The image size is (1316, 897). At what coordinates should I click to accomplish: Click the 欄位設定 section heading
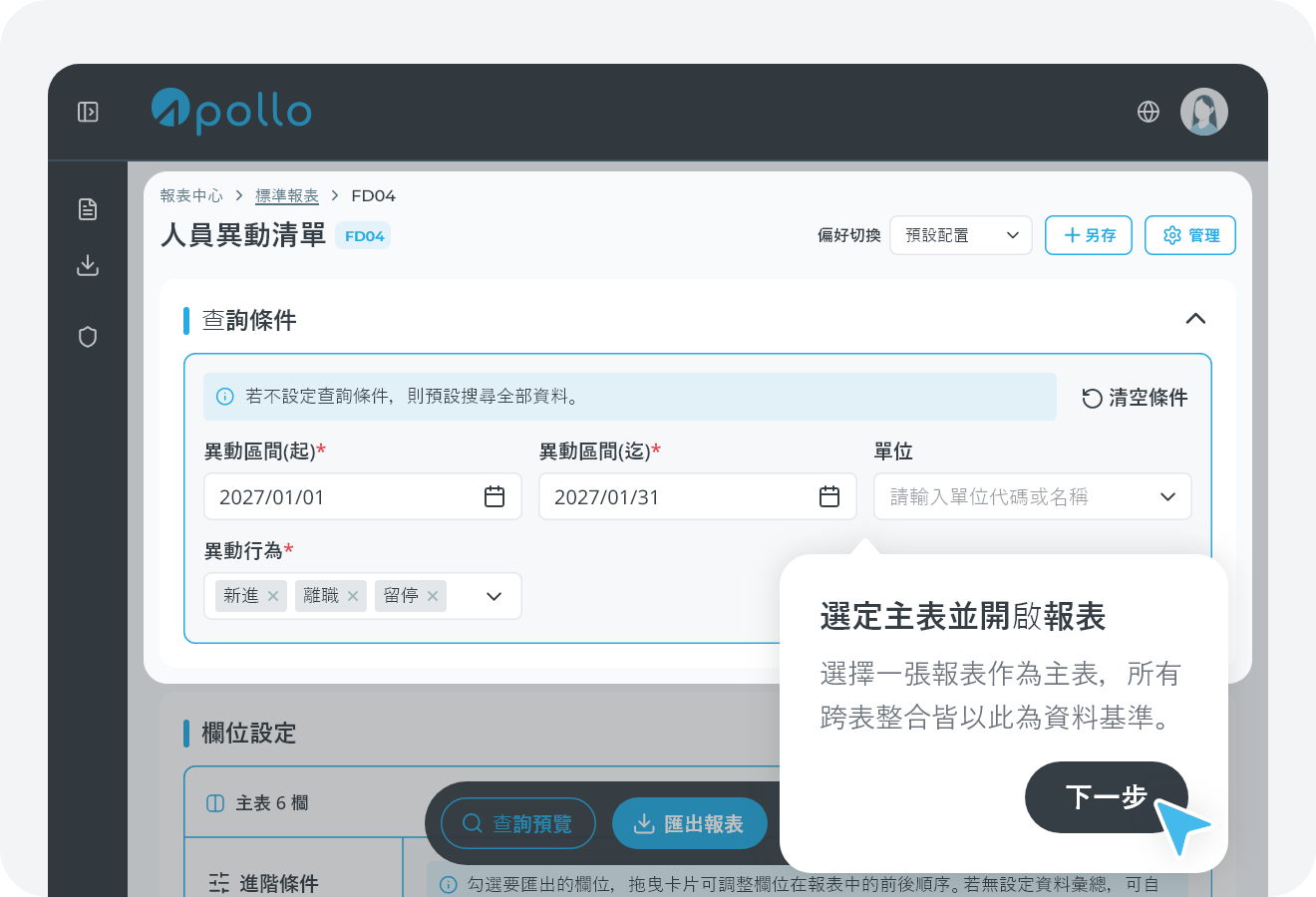(x=249, y=734)
